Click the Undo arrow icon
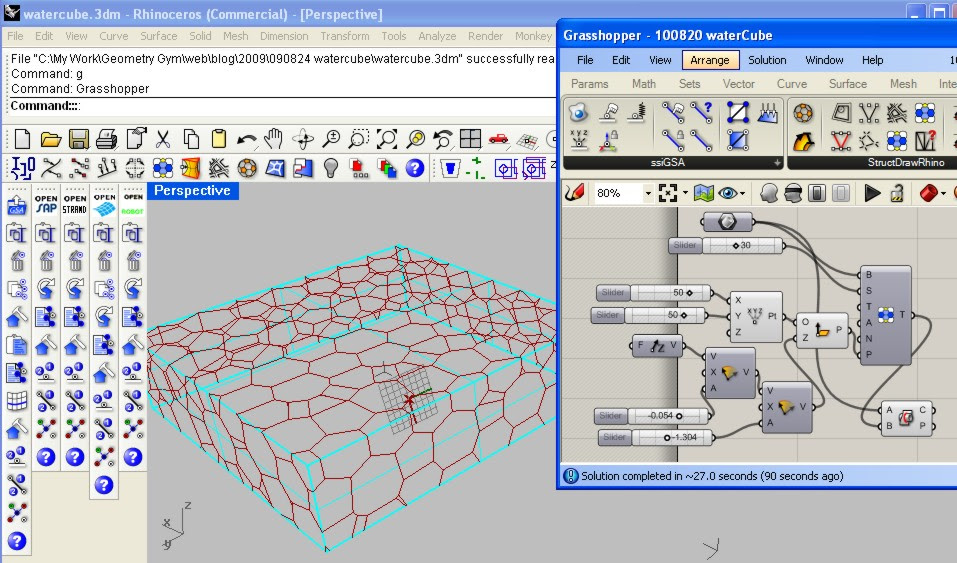 [247, 140]
